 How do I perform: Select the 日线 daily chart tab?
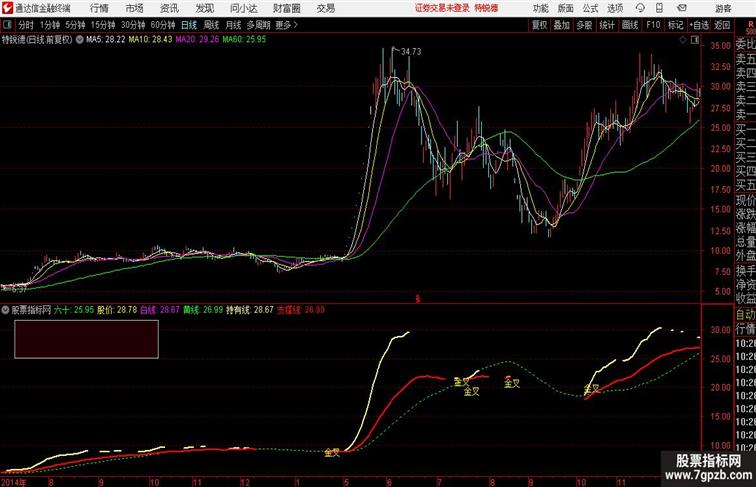[x=189, y=25]
